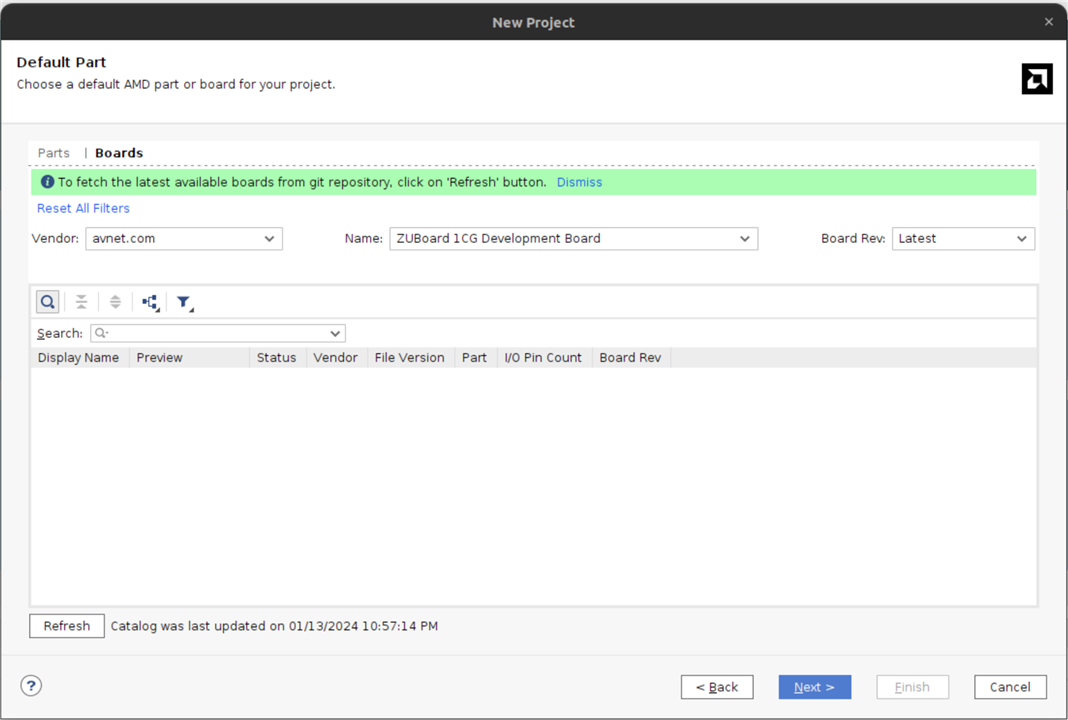The height and width of the screenshot is (720, 1068).
Task: Switch to the Parts tab
Action: click(54, 153)
